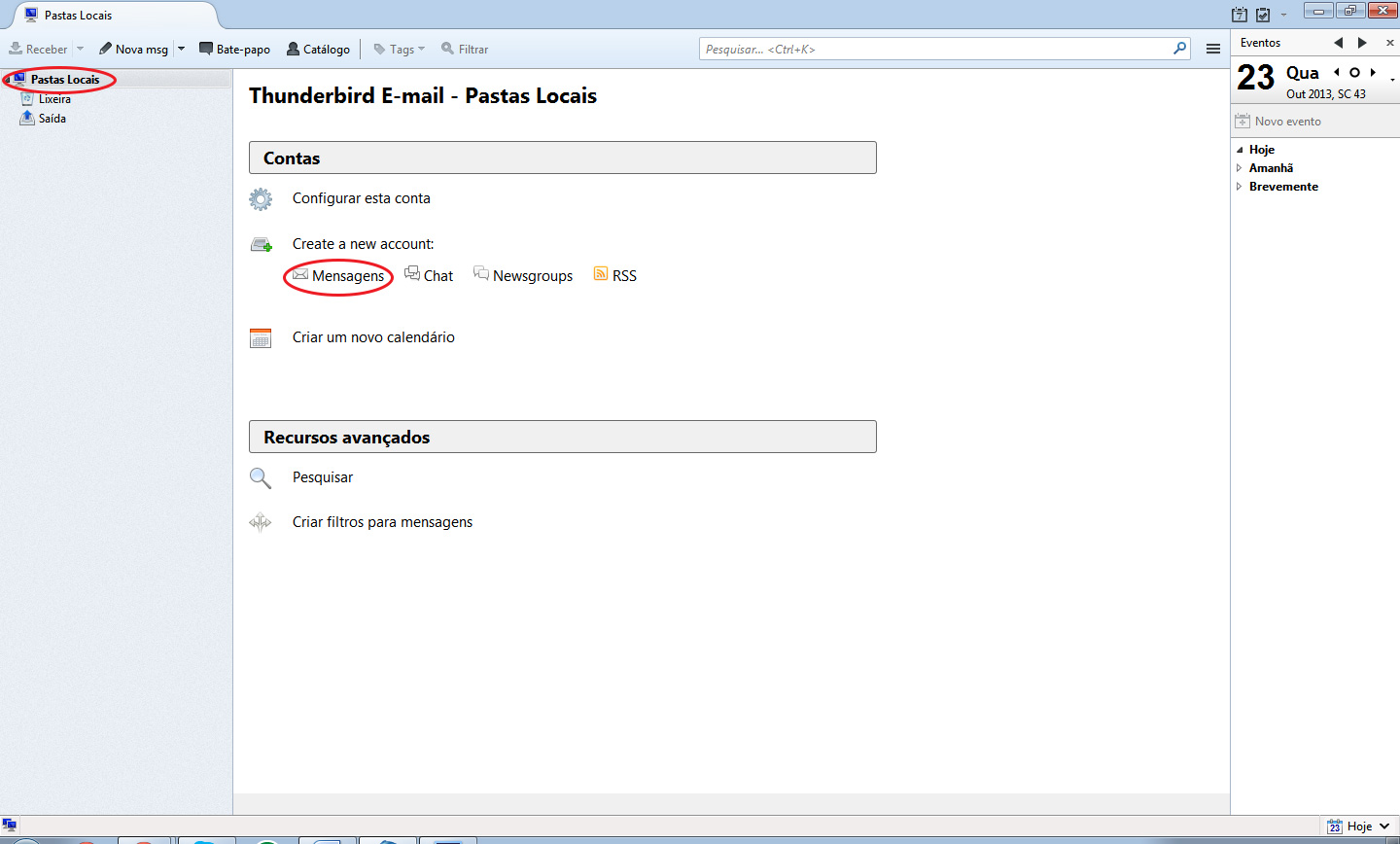This screenshot has height=844, width=1400.
Task: Open the Saída outbox folder
Action: point(52,119)
